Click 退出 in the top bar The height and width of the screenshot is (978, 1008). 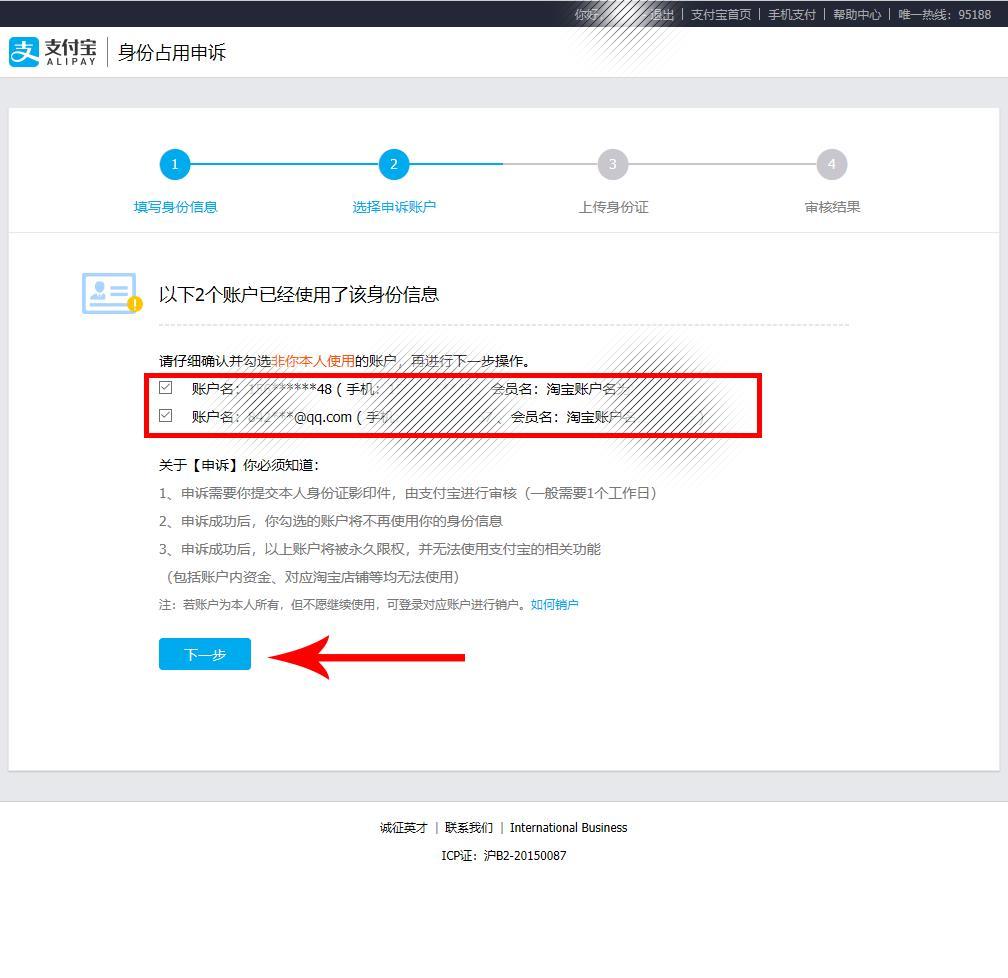click(662, 14)
